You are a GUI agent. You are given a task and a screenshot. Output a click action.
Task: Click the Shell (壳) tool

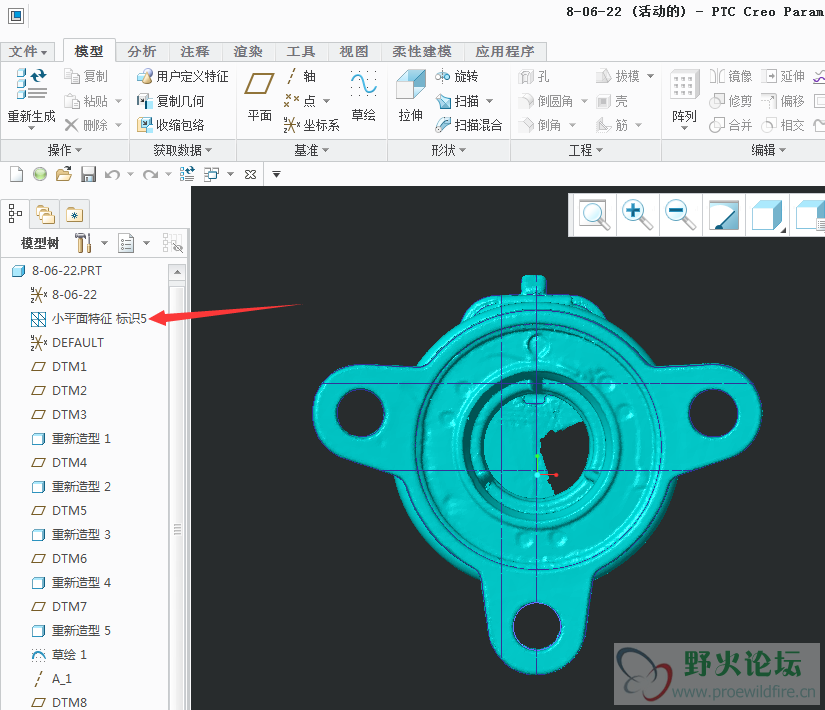tap(612, 101)
